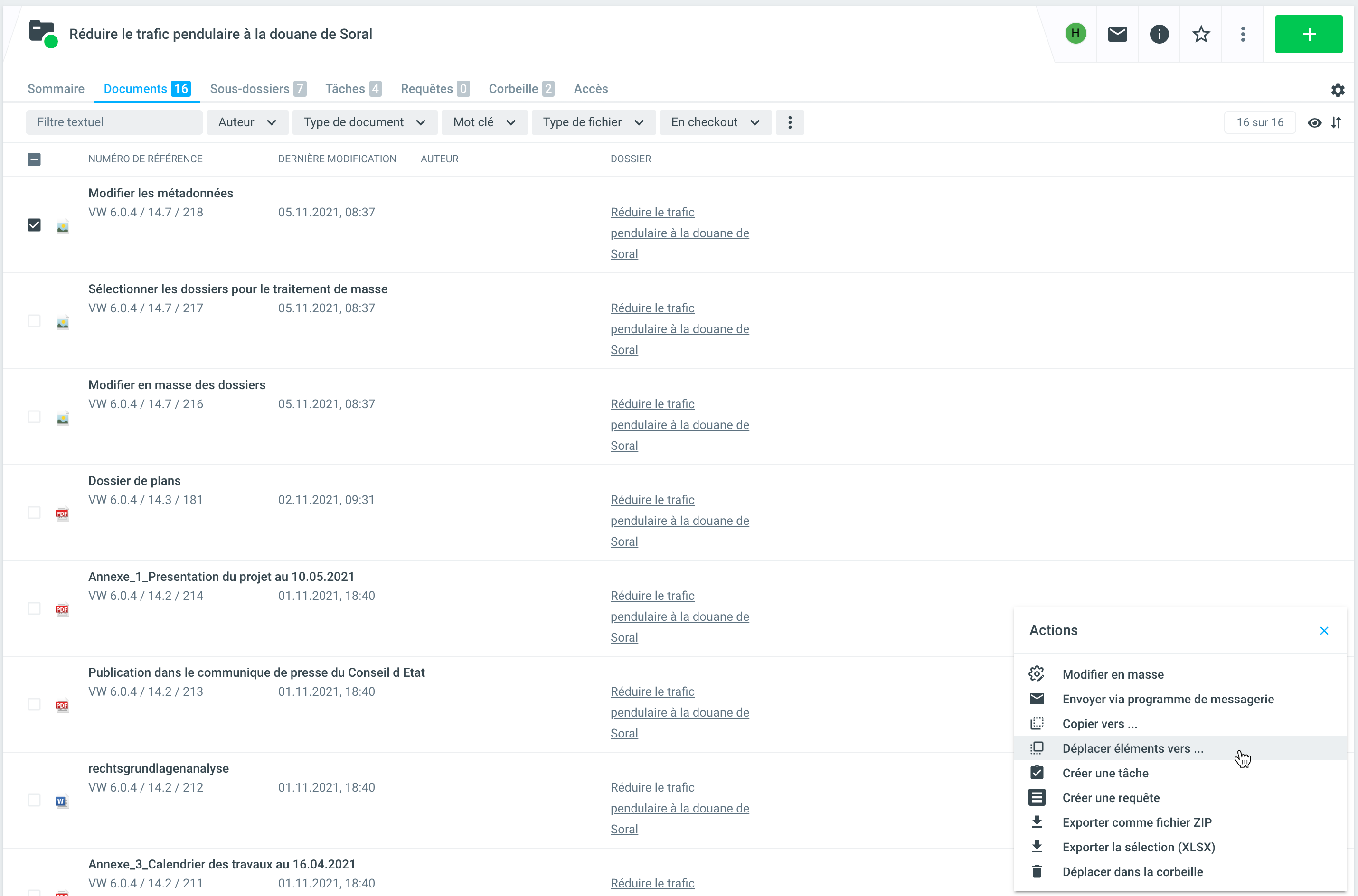Choose Exporter comme fichier ZIP

tap(1136, 821)
